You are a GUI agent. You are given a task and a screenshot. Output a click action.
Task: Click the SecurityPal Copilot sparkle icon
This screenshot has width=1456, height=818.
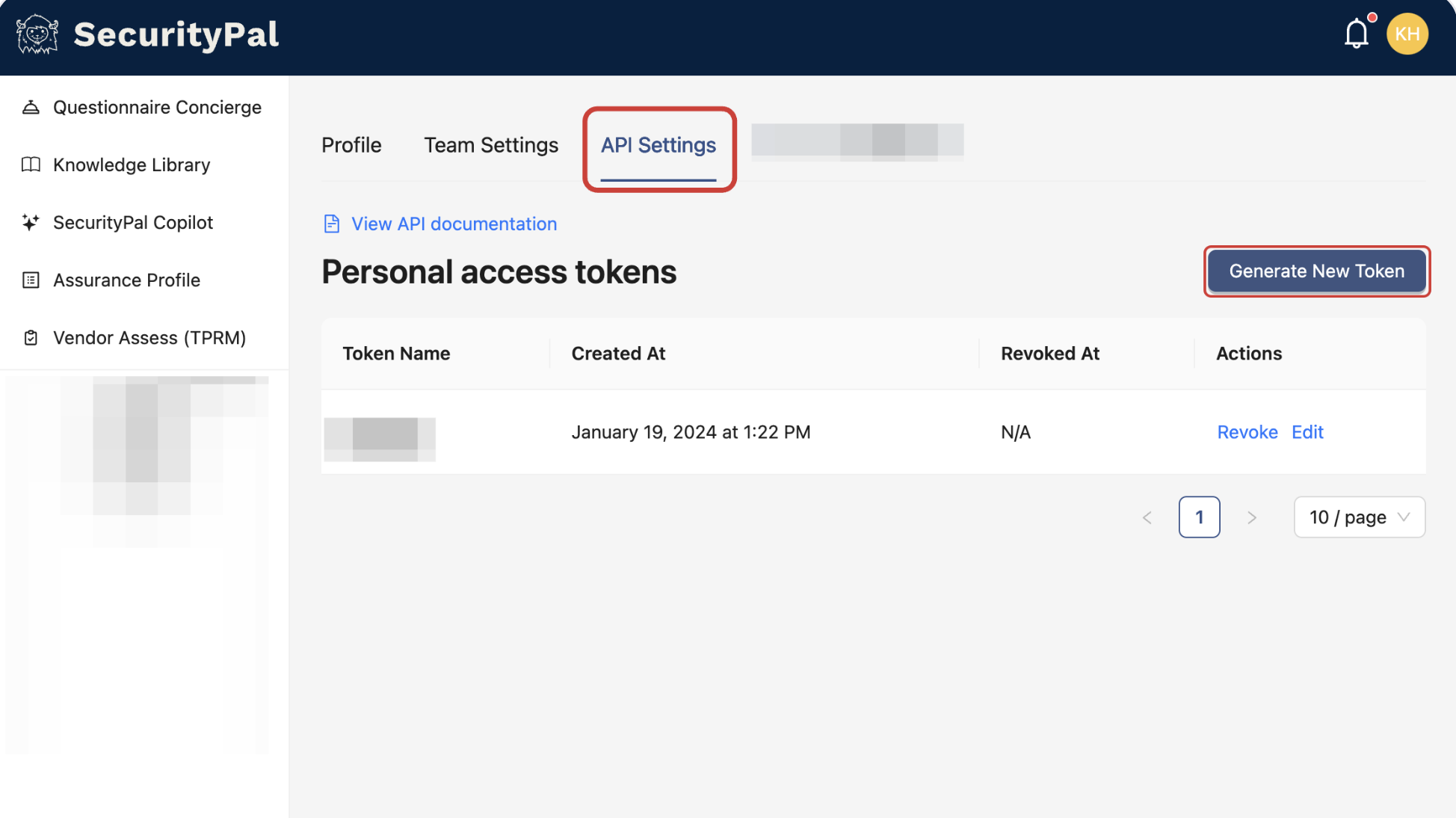tap(31, 222)
